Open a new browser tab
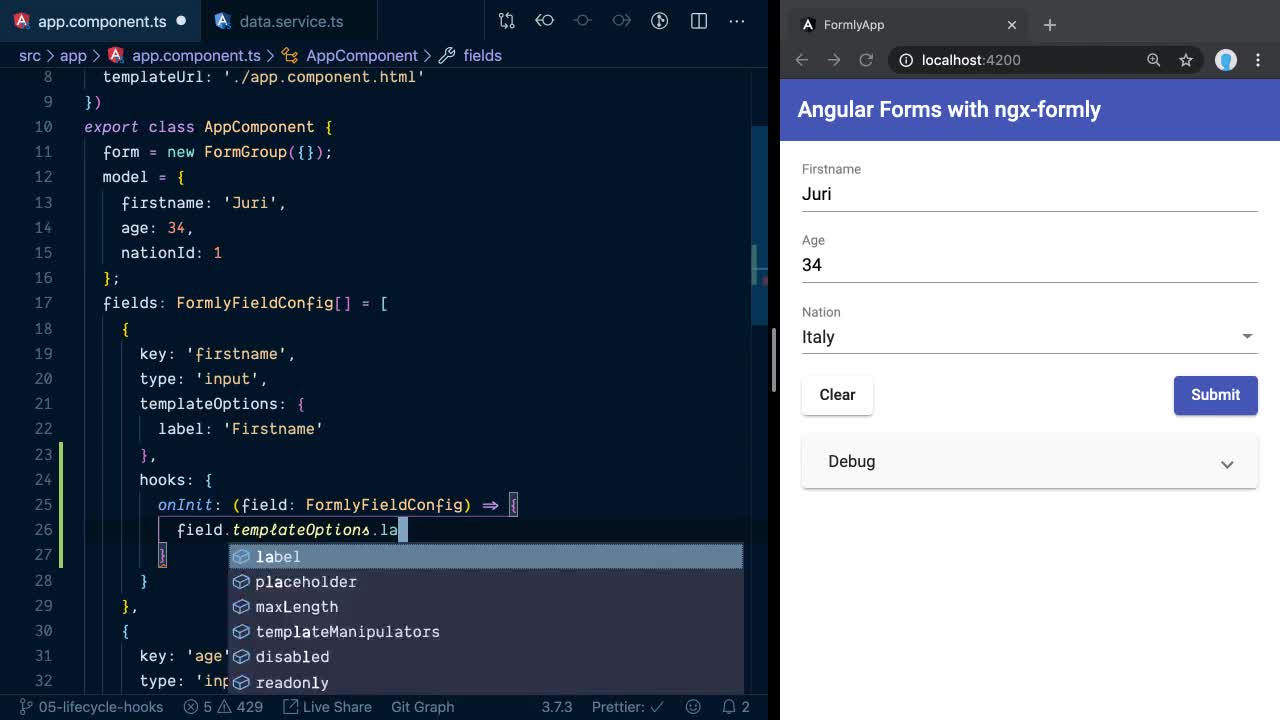The width and height of the screenshot is (1280, 720). [1050, 25]
